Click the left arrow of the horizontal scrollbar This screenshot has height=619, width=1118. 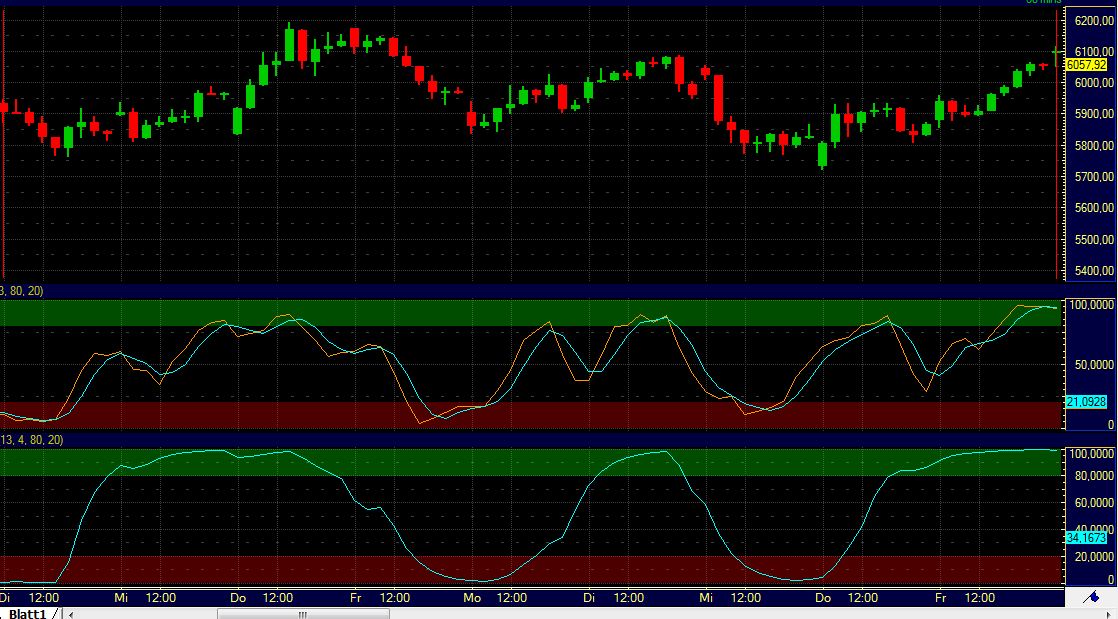pyautogui.click(x=70, y=614)
